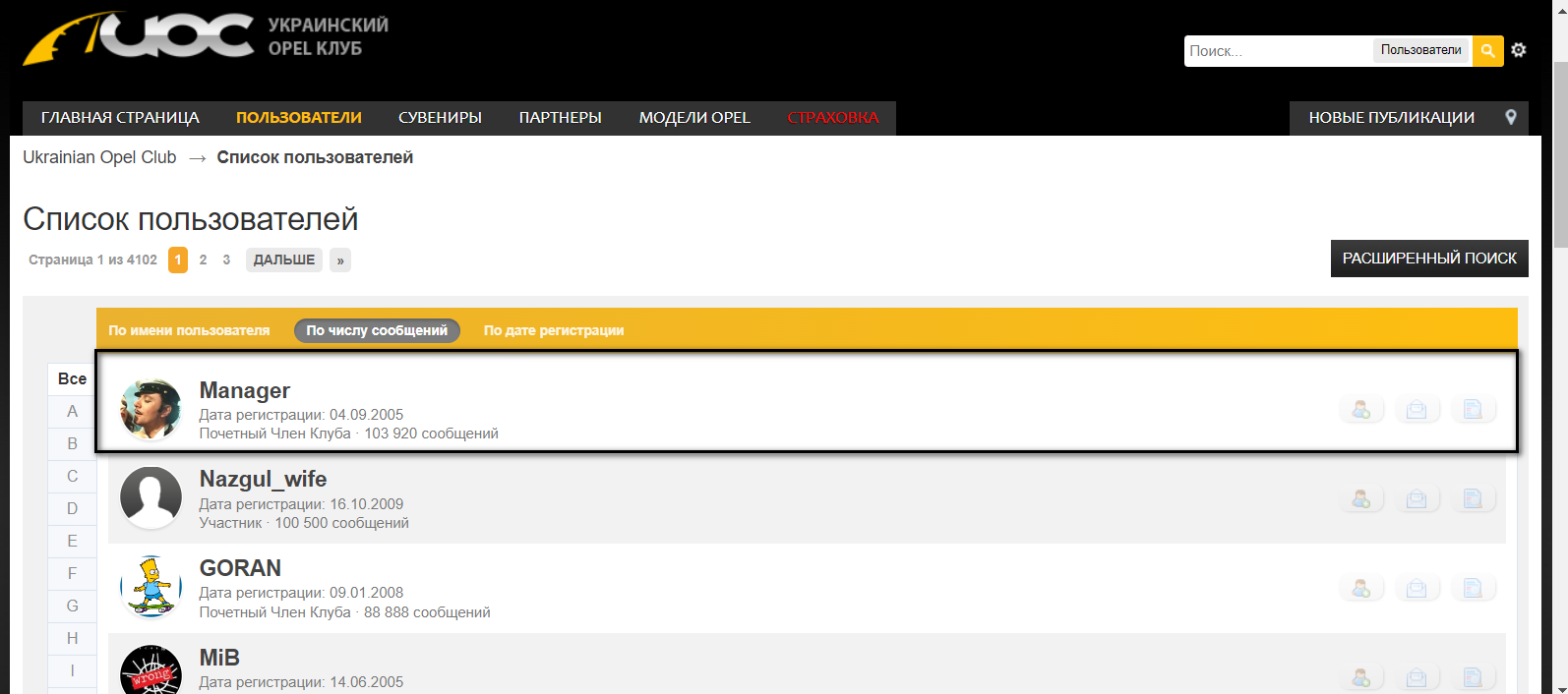
Task: Add Manager as a friend
Action: 1361,410
